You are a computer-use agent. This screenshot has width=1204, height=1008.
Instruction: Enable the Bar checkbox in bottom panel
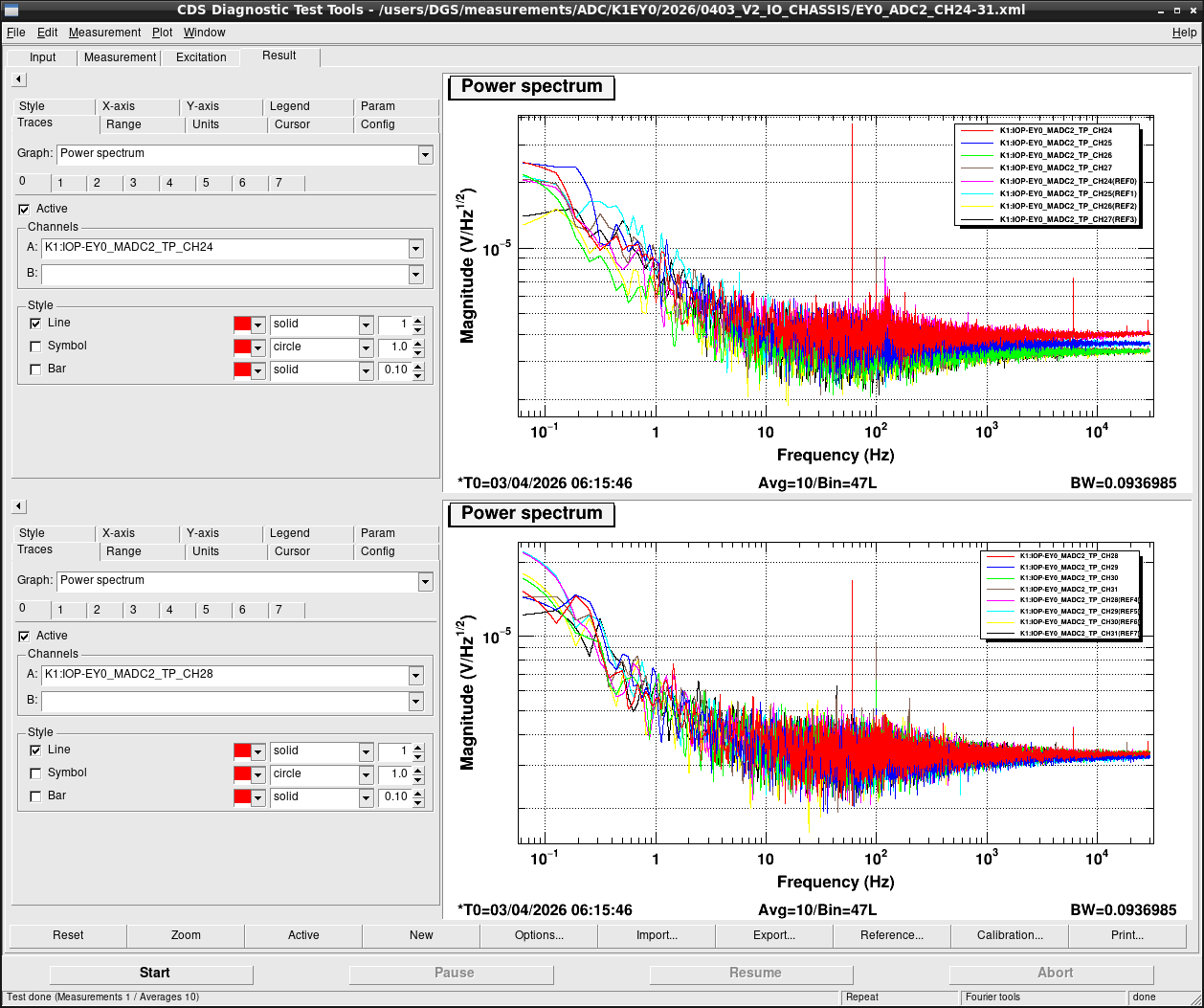(35, 796)
